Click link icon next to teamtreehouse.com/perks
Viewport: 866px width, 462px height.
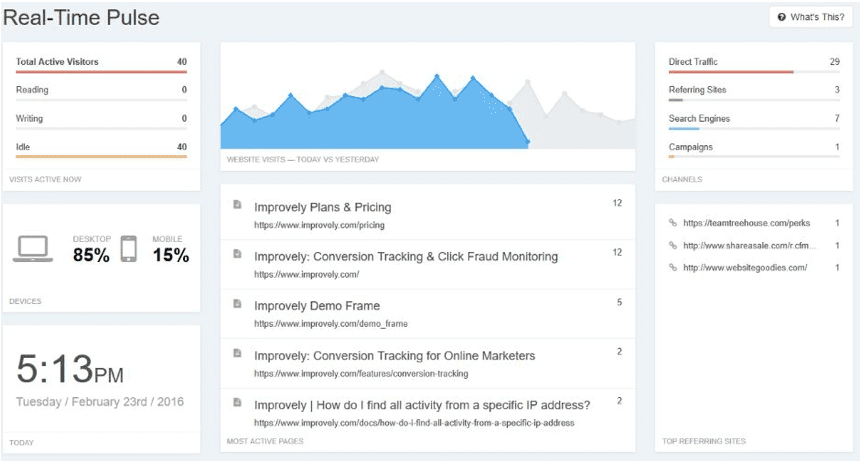(673, 223)
